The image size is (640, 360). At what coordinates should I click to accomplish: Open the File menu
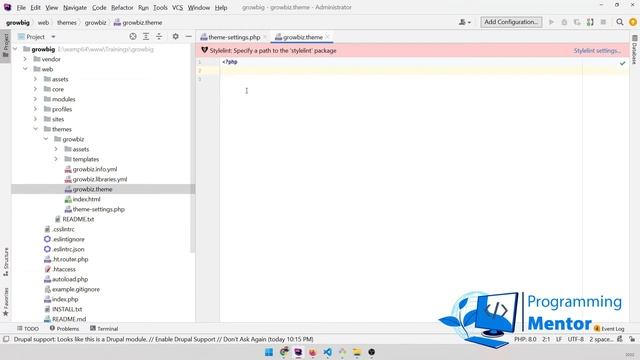coord(21,7)
